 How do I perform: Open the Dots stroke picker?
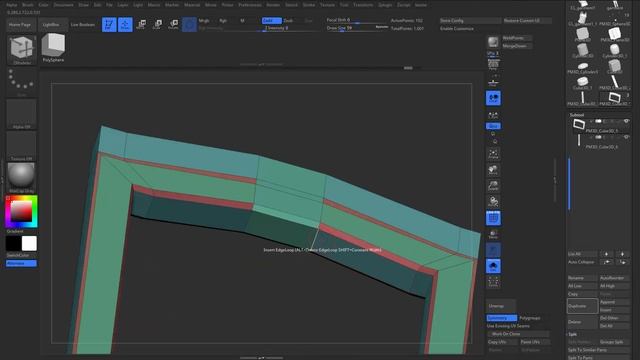click(22, 82)
